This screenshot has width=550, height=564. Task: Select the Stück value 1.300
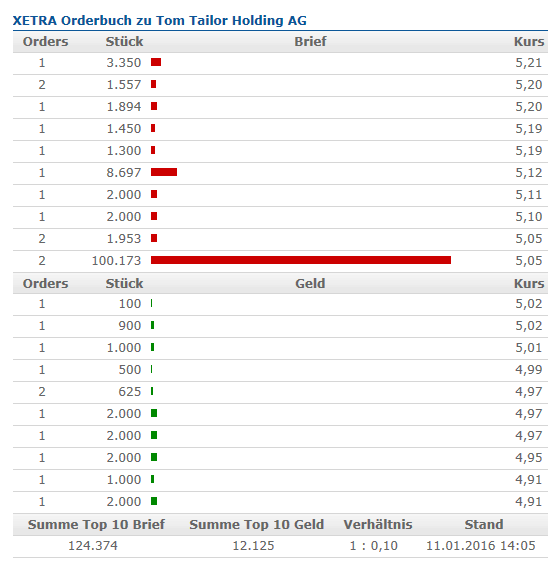(x=124, y=151)
